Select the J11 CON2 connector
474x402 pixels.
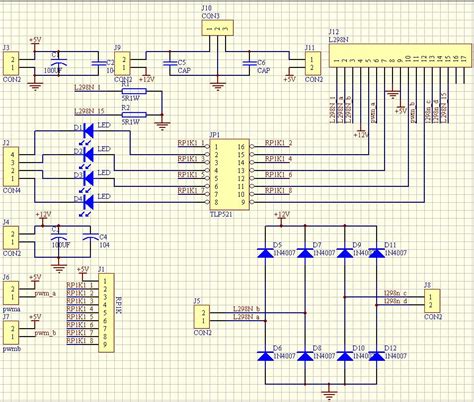(x=313, y=64)
